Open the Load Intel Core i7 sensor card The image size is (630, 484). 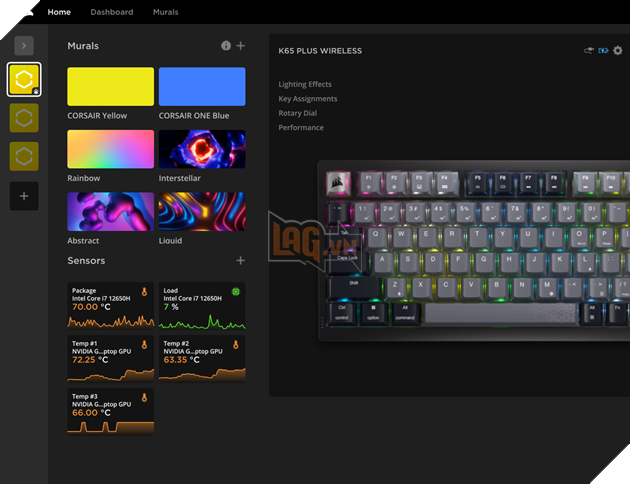pyautogui.click(x=202, y=306)
